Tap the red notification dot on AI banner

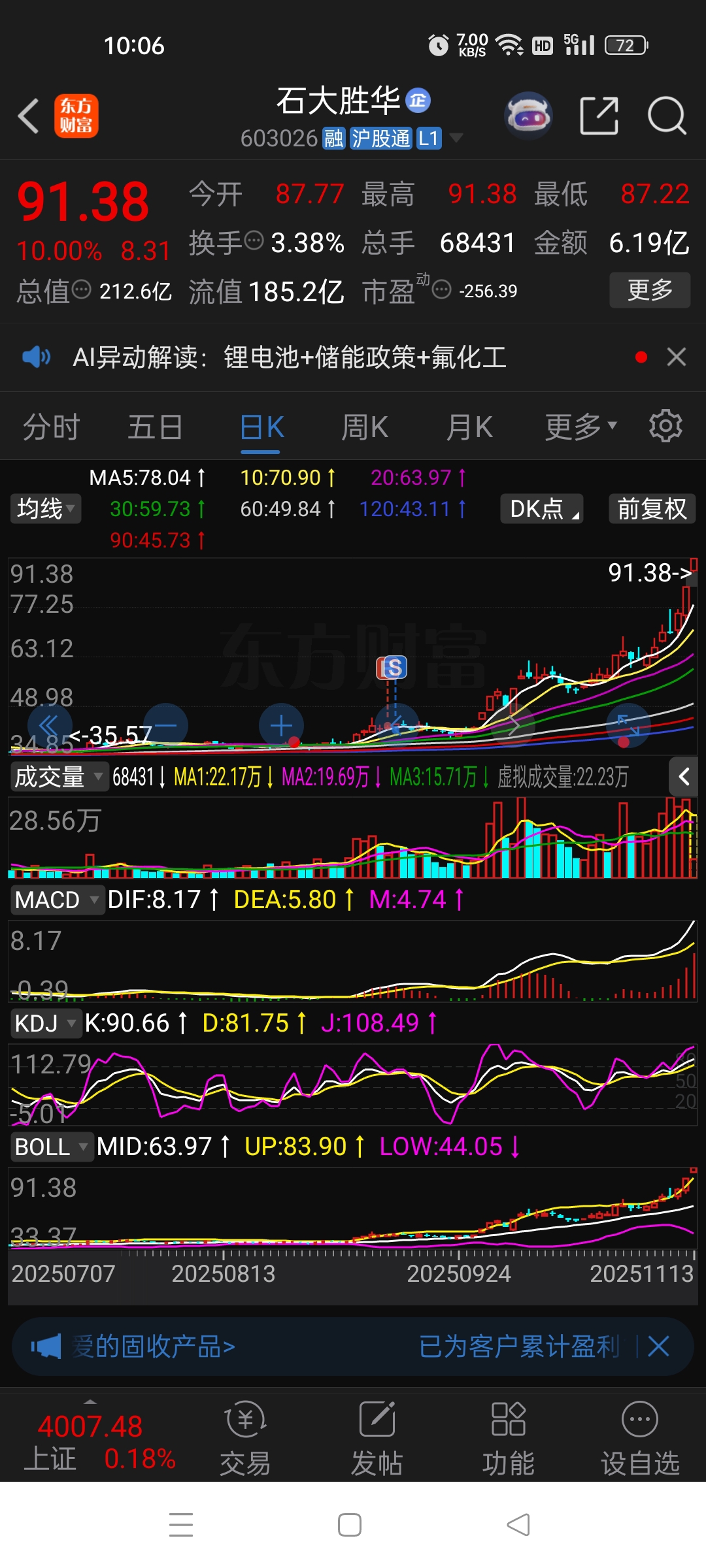click(641, 357)
